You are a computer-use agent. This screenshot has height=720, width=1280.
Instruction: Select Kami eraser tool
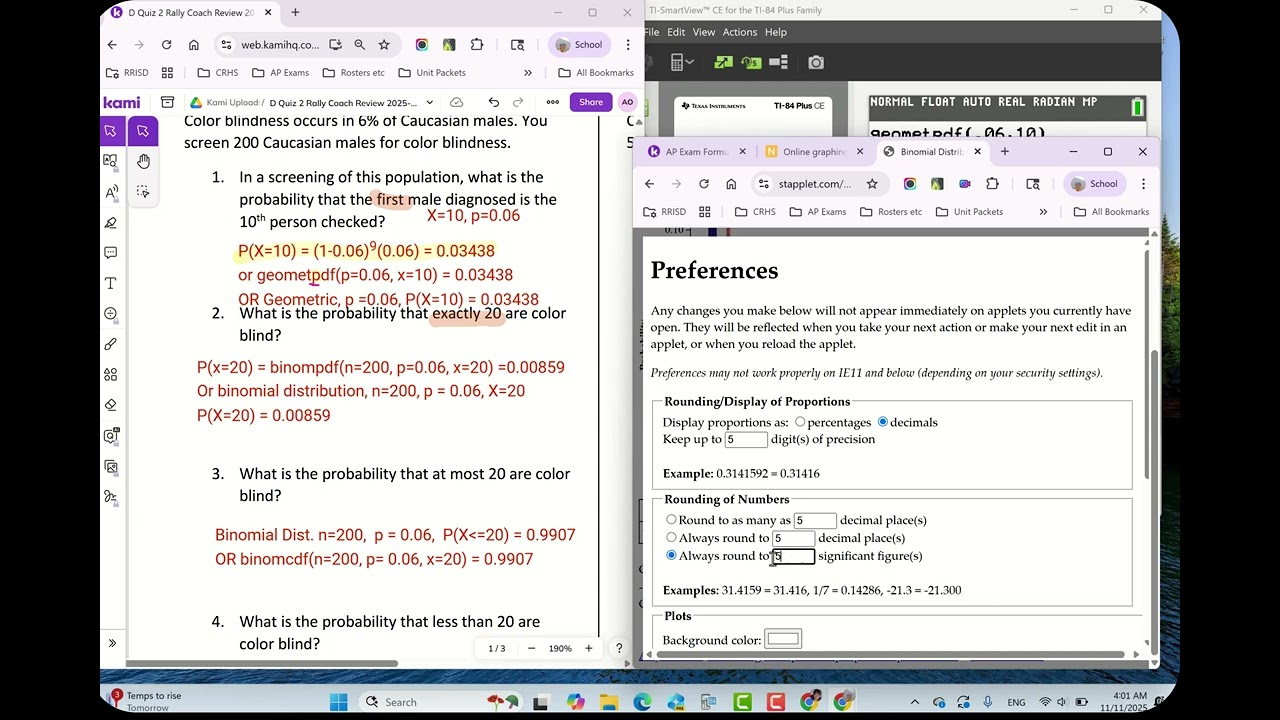point(110,405)
